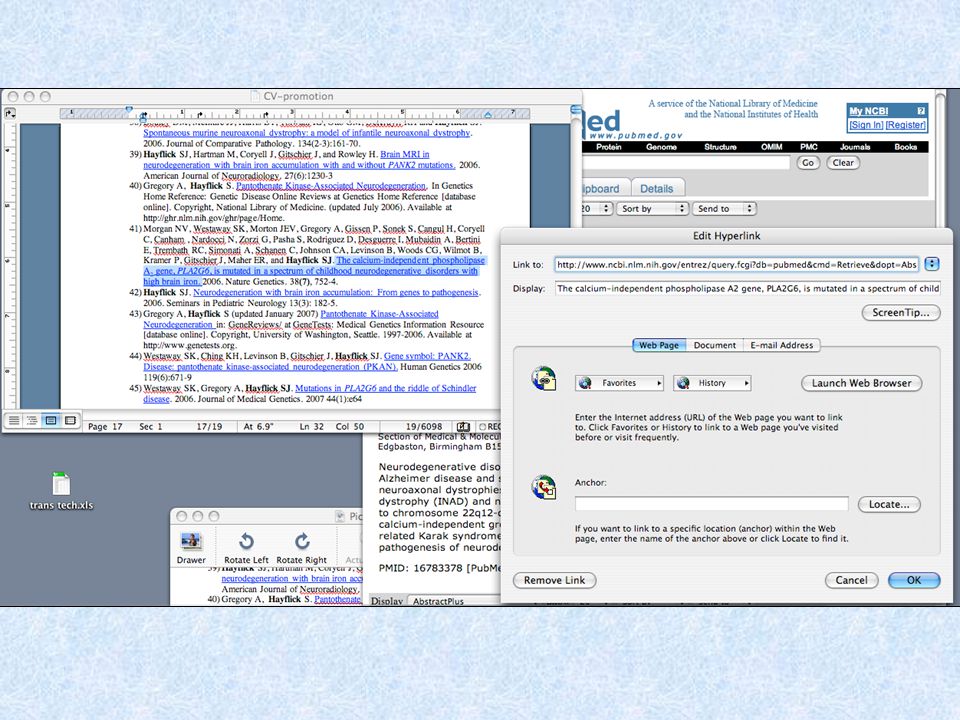This screenshot has height=720, width=960.
Task: Open PMC in PubMed black bar
Action: point(809,147)
